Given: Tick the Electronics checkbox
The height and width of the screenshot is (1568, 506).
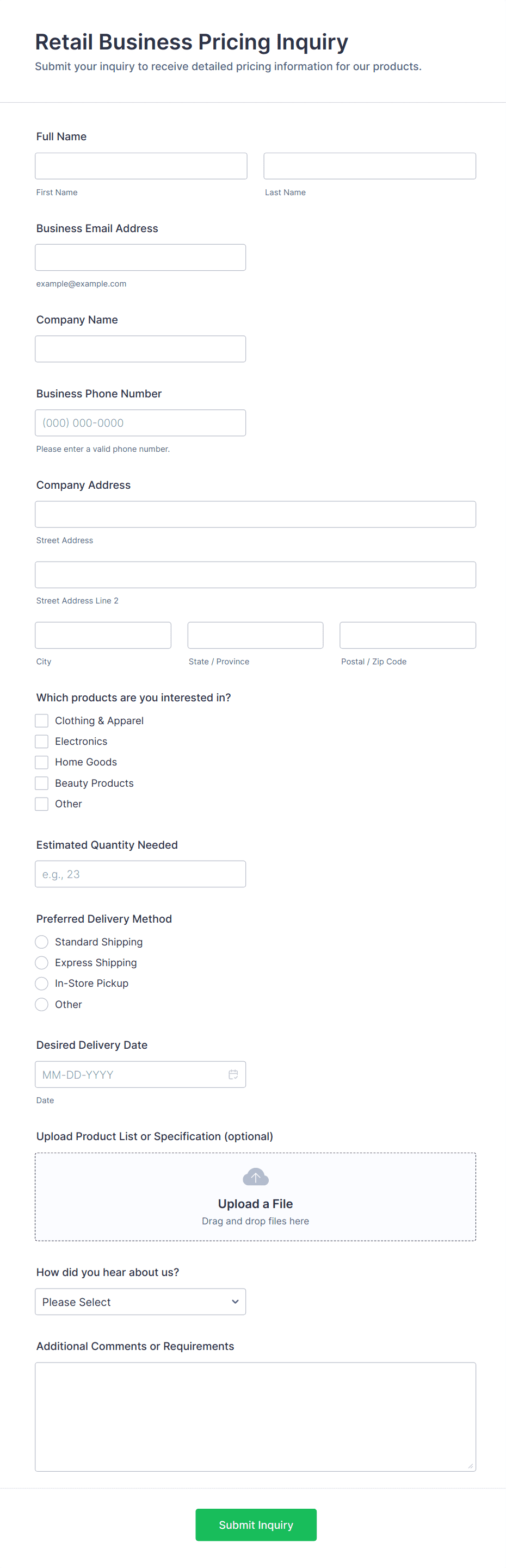Looking at the screenshot, I should point(41,742).
